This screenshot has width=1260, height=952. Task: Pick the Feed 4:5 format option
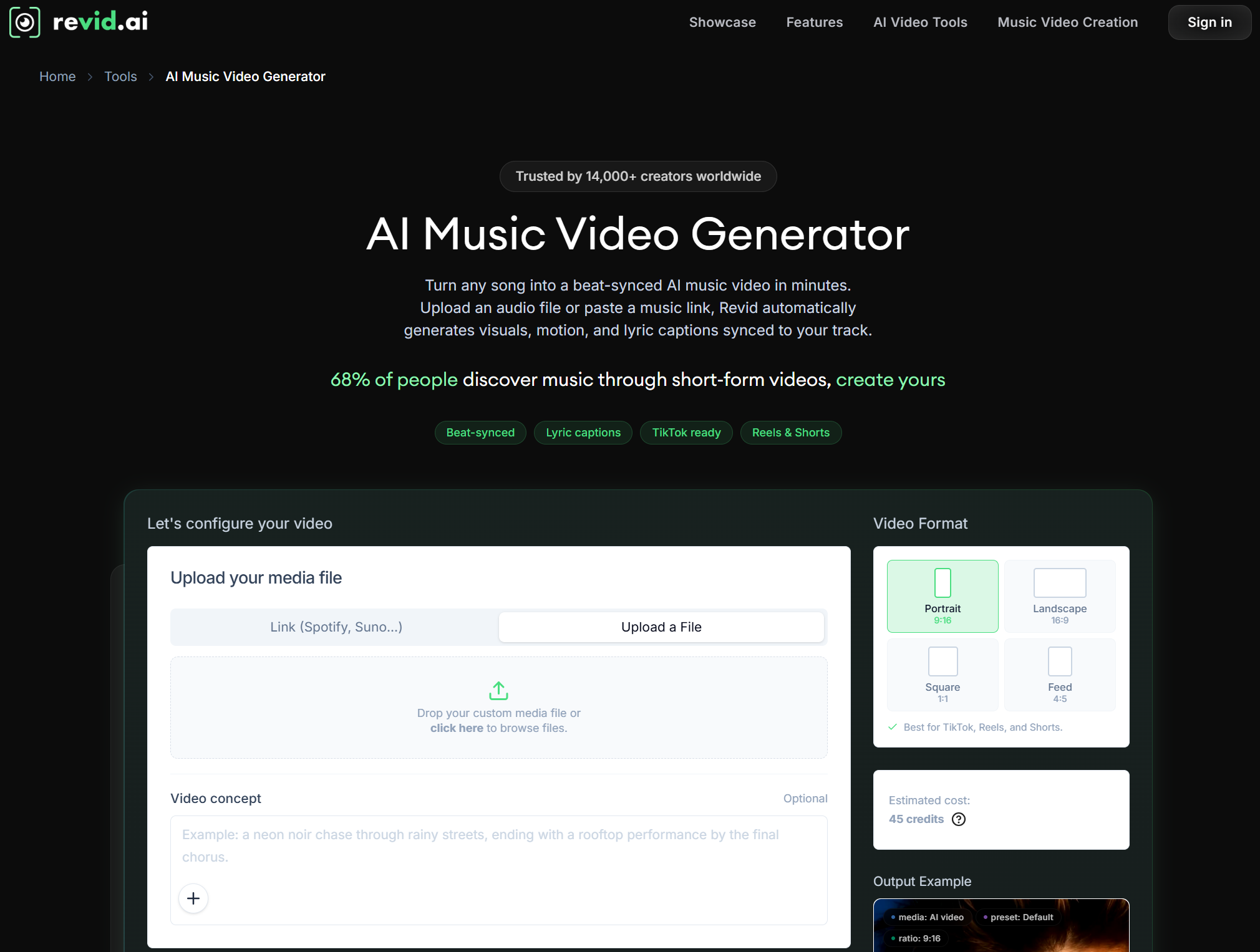tap(1060, 675)
